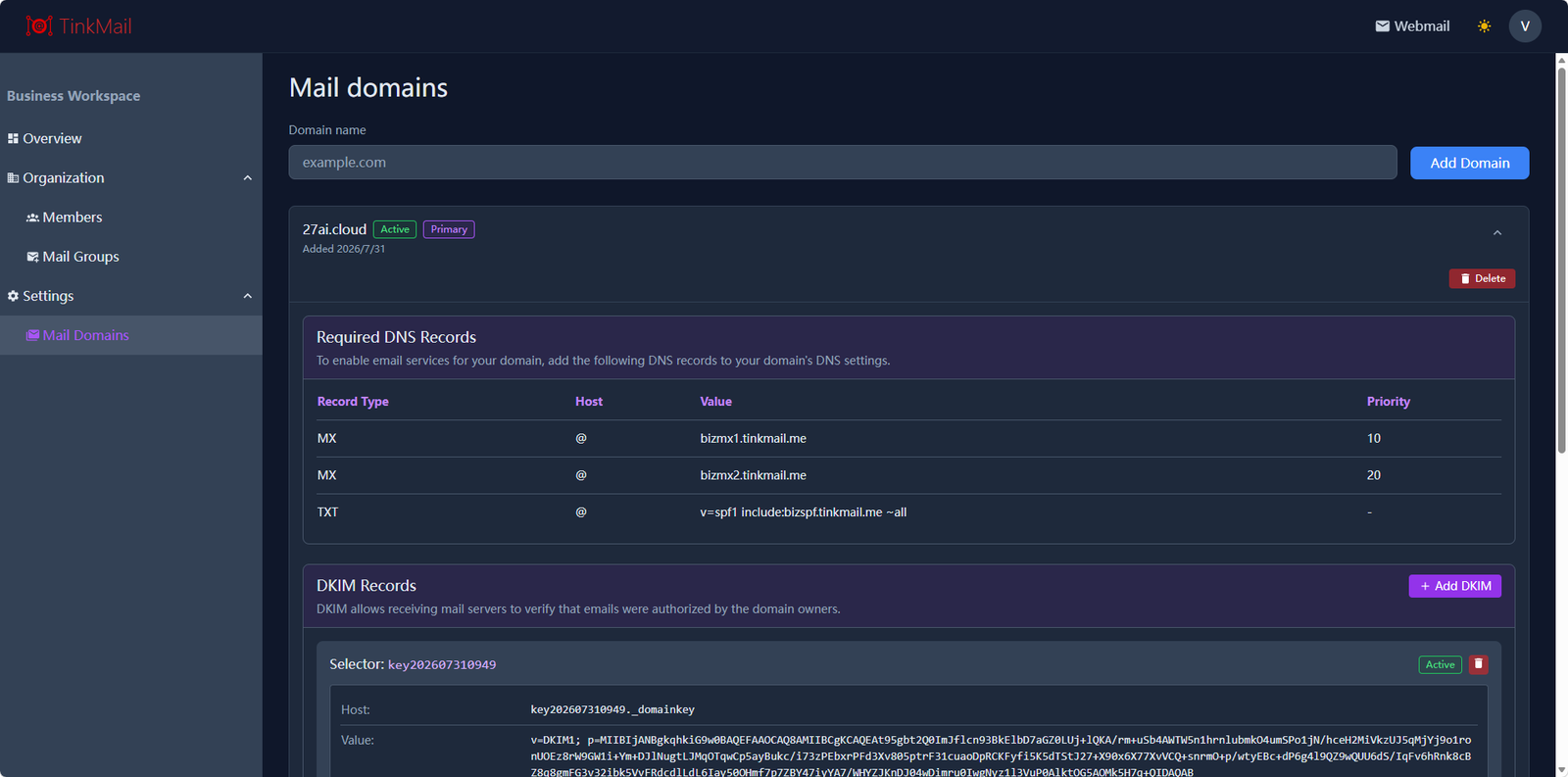
Task: Click the Add Domain button
Action: (x=1469, y=163)
